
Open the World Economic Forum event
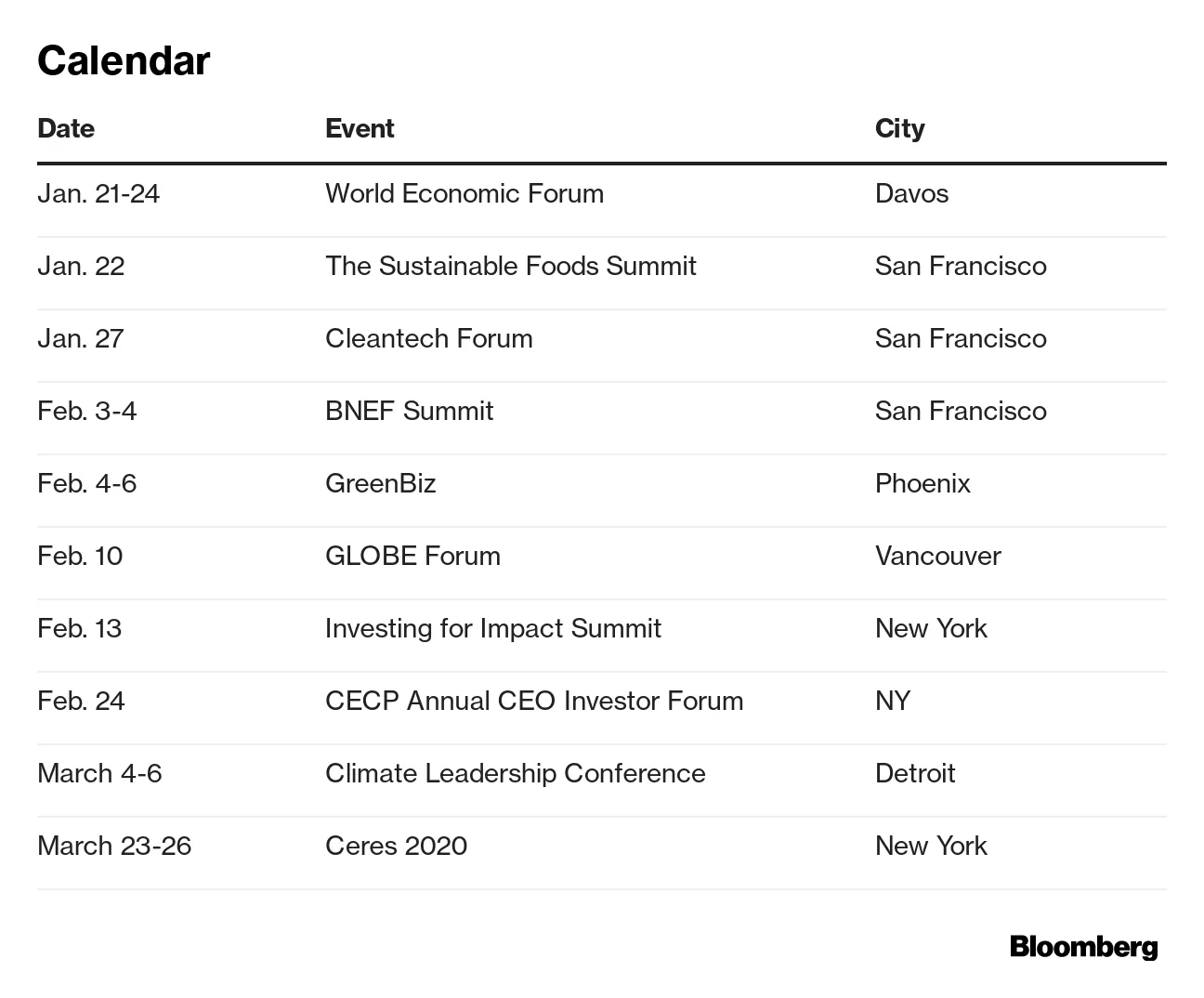pyautogui.click(x=465, y=193)
